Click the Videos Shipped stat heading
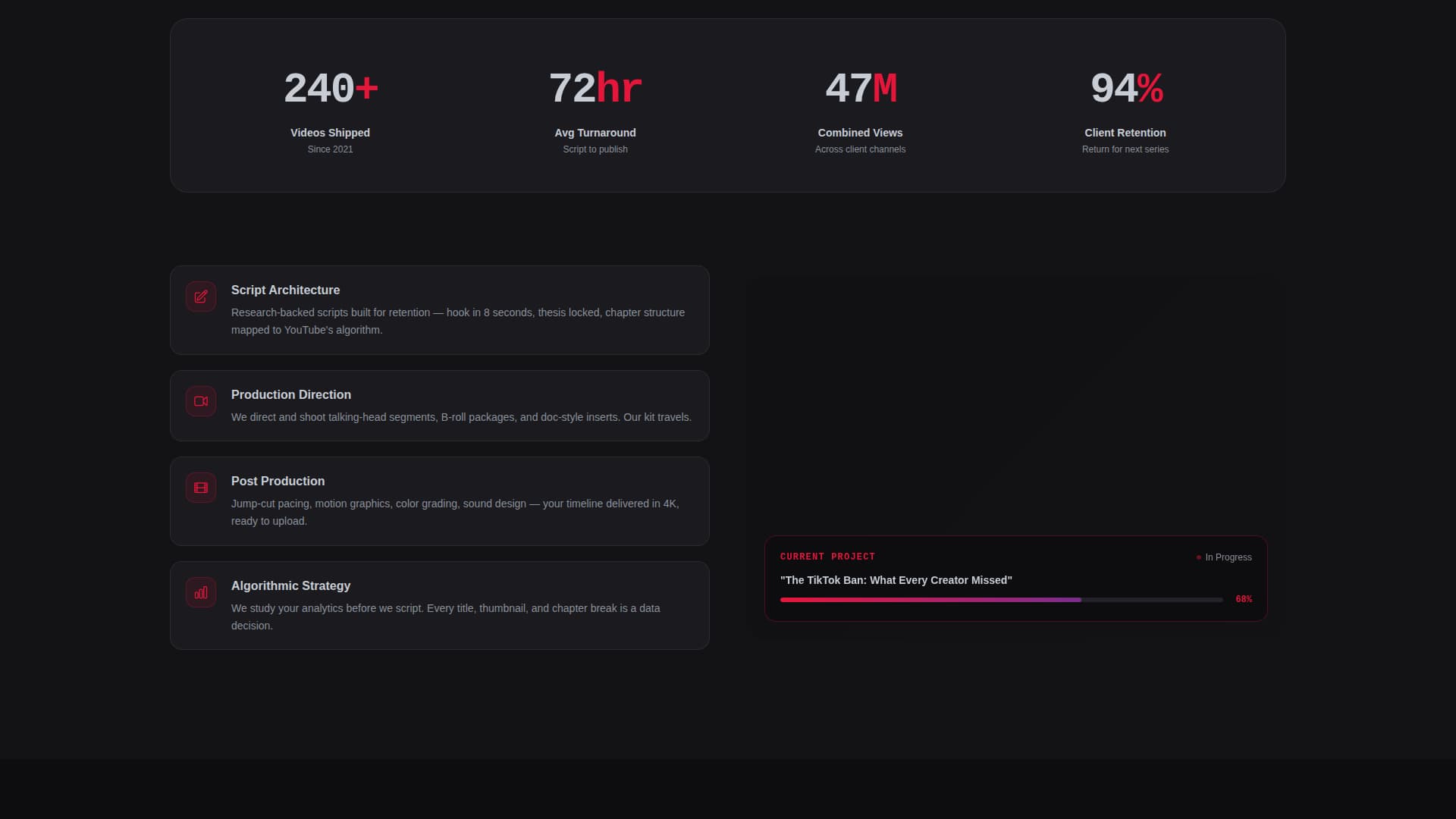1456x819 pixels. pos(330,132)
